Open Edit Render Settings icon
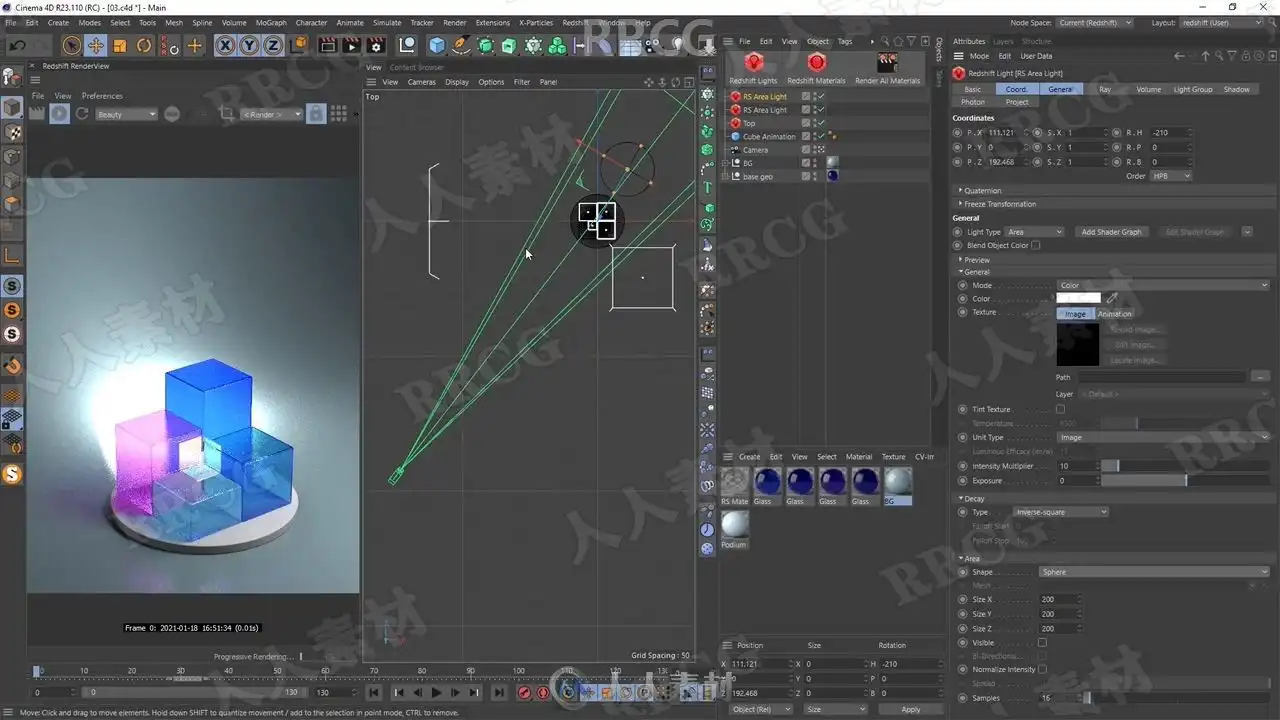The height and width of the screenshot is (720, 1280). [376, 45]
